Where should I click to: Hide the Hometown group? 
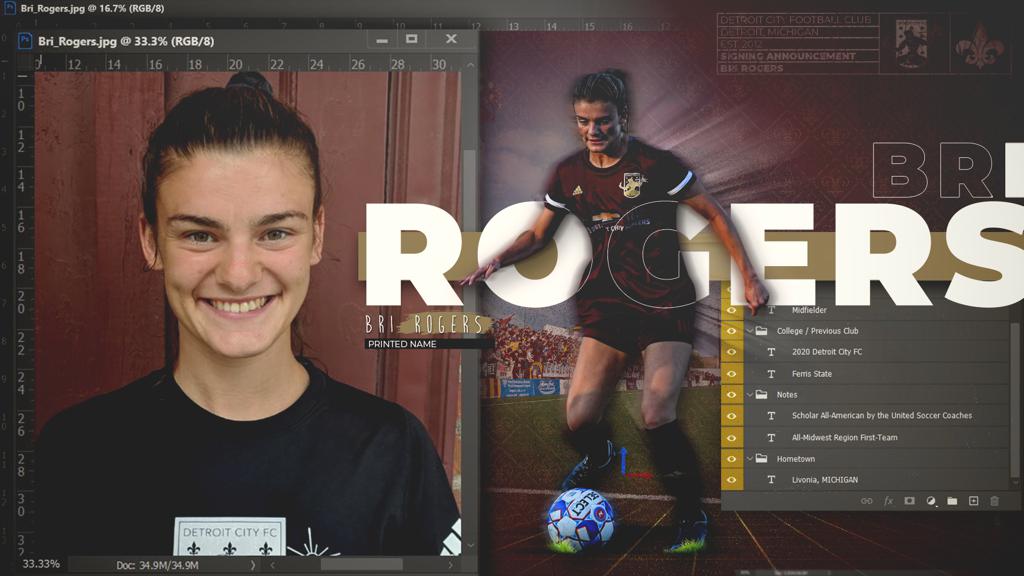[731, 458]
